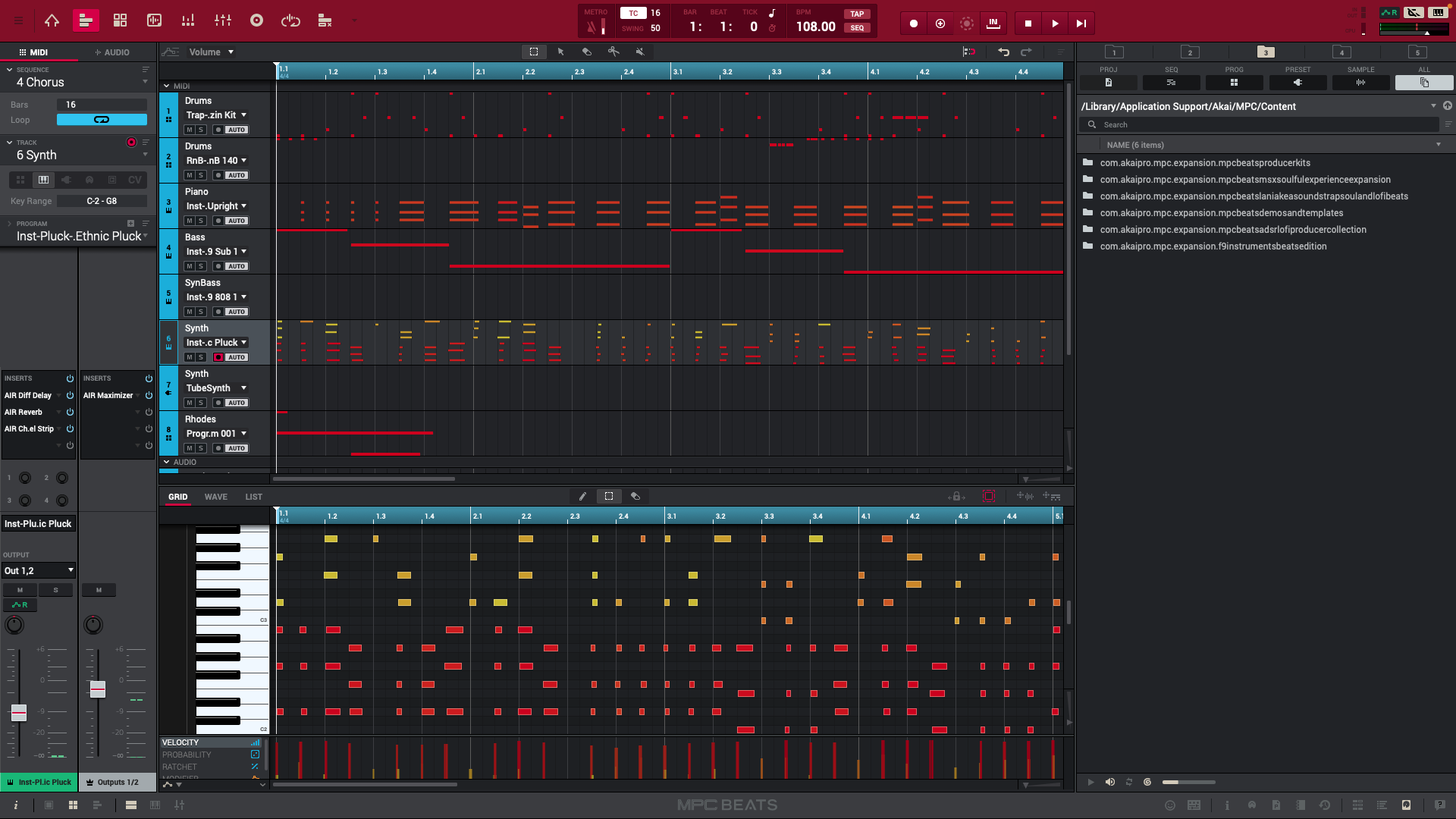1456x819 pixels.
Task: Open the channel mixer mode icon
Action: [222, 20]
